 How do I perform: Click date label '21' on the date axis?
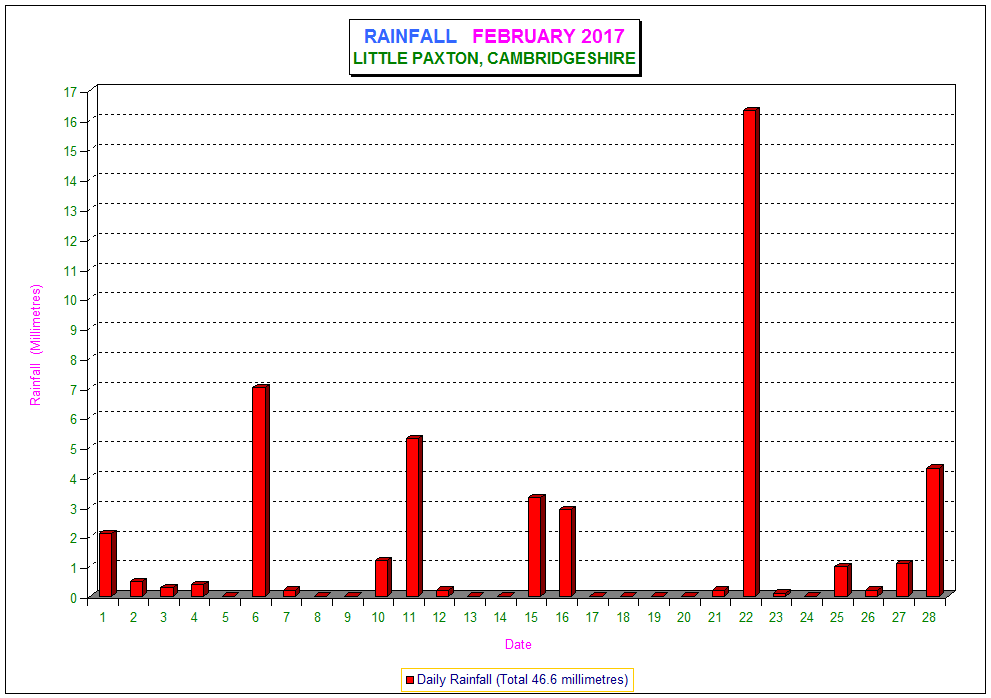pos(715,618)
